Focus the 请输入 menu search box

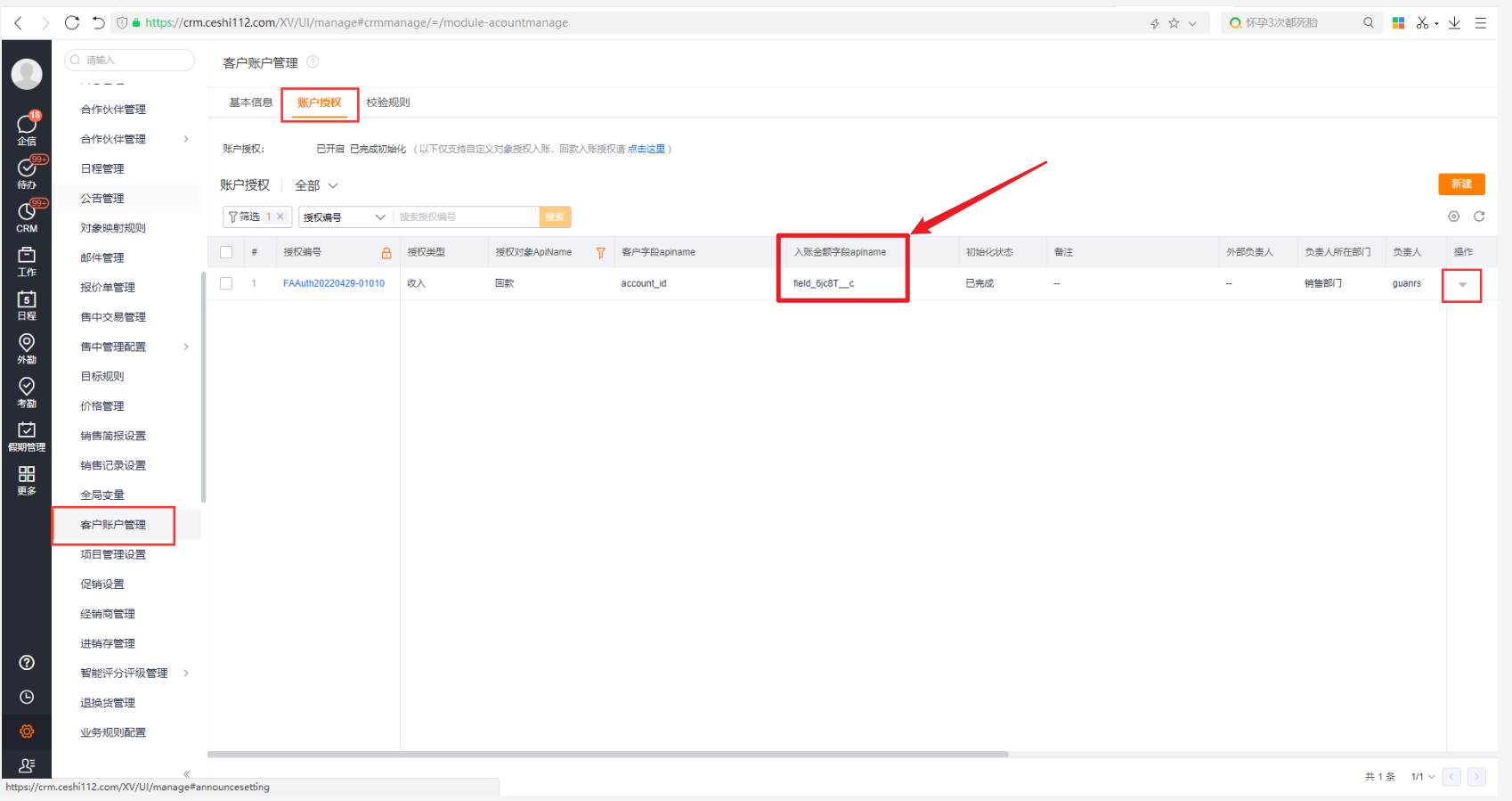point(130,60)
